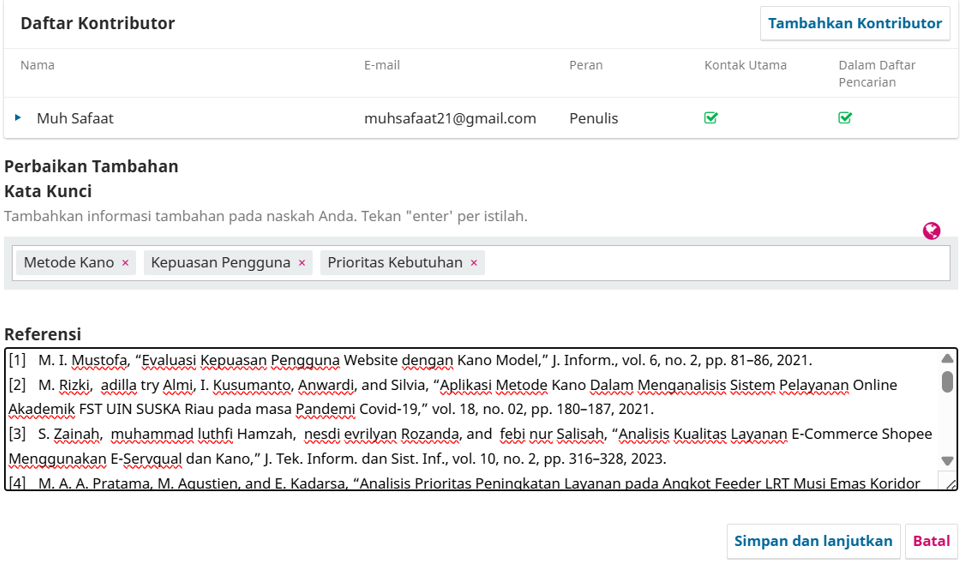
Task: Click the Kepuasan Pengguna tag text
Action: 220,262
